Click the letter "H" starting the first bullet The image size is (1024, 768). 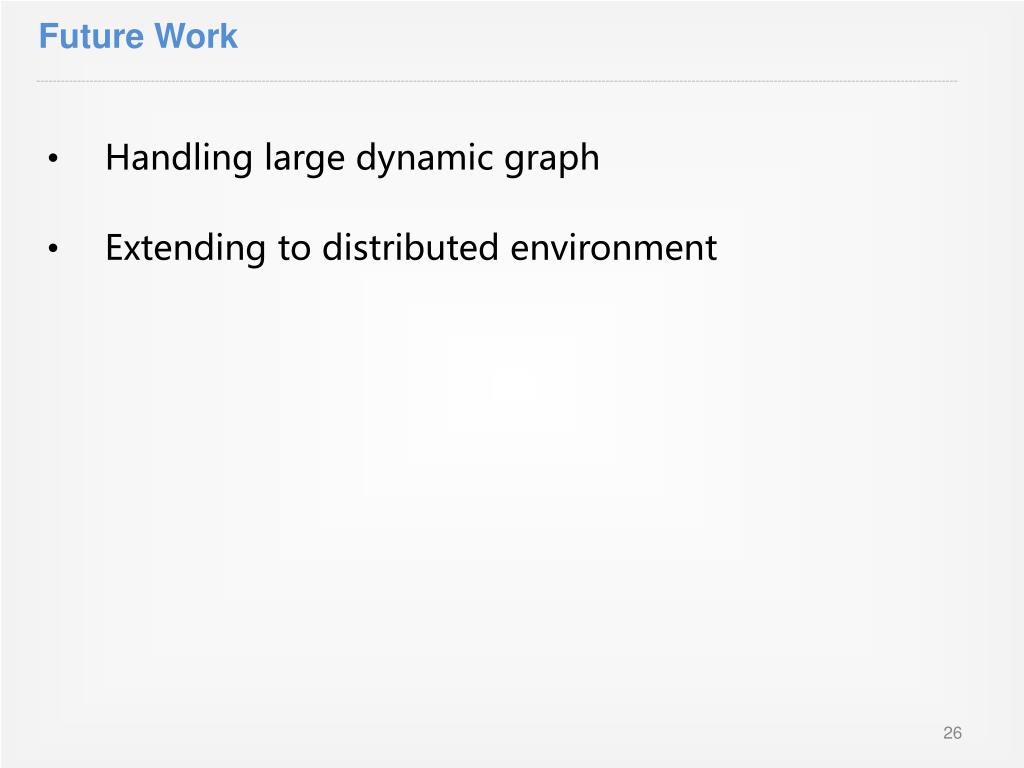[x=116, y=158]
